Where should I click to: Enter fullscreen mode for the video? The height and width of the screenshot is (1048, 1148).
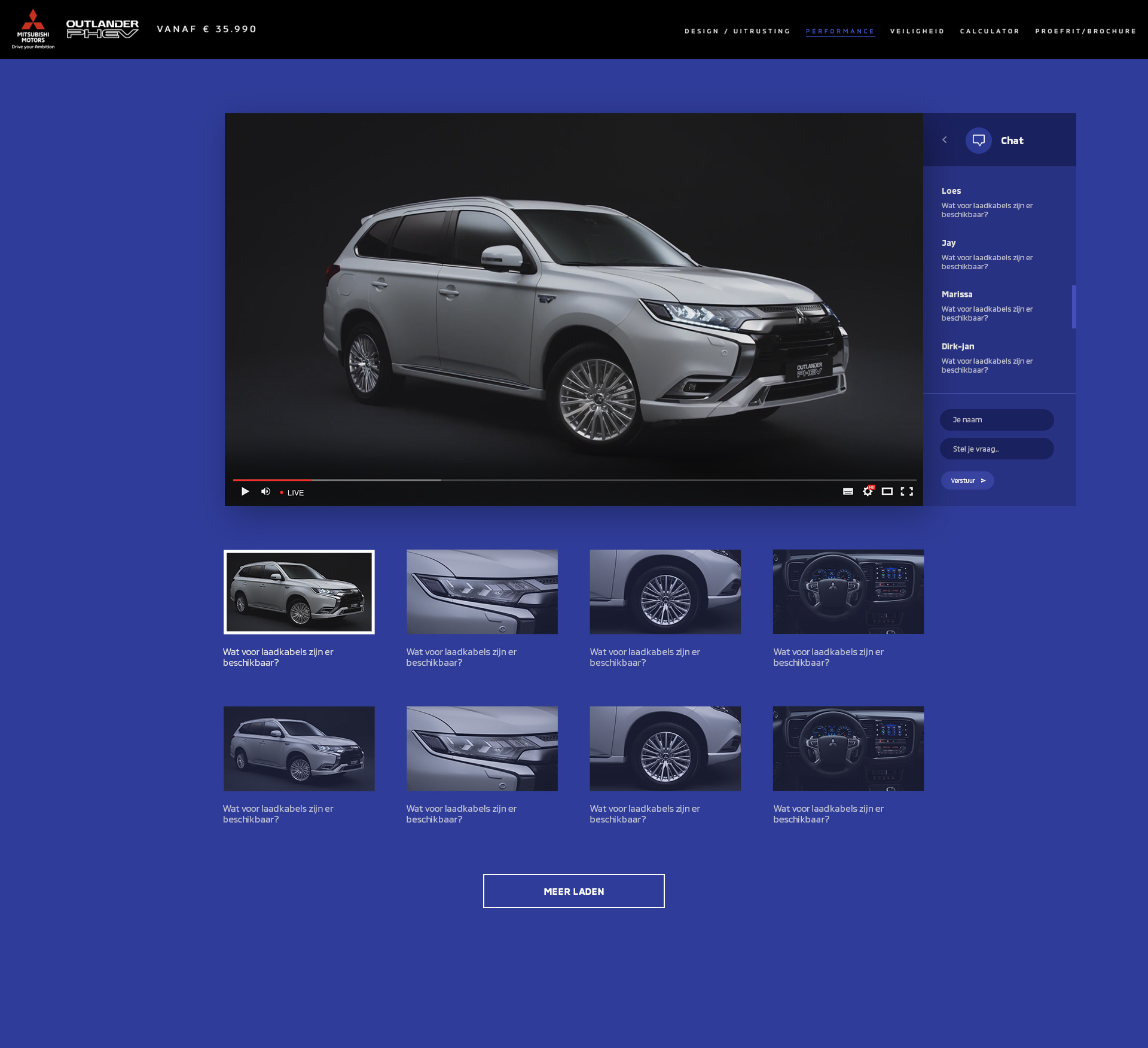(x=907, y=491)
